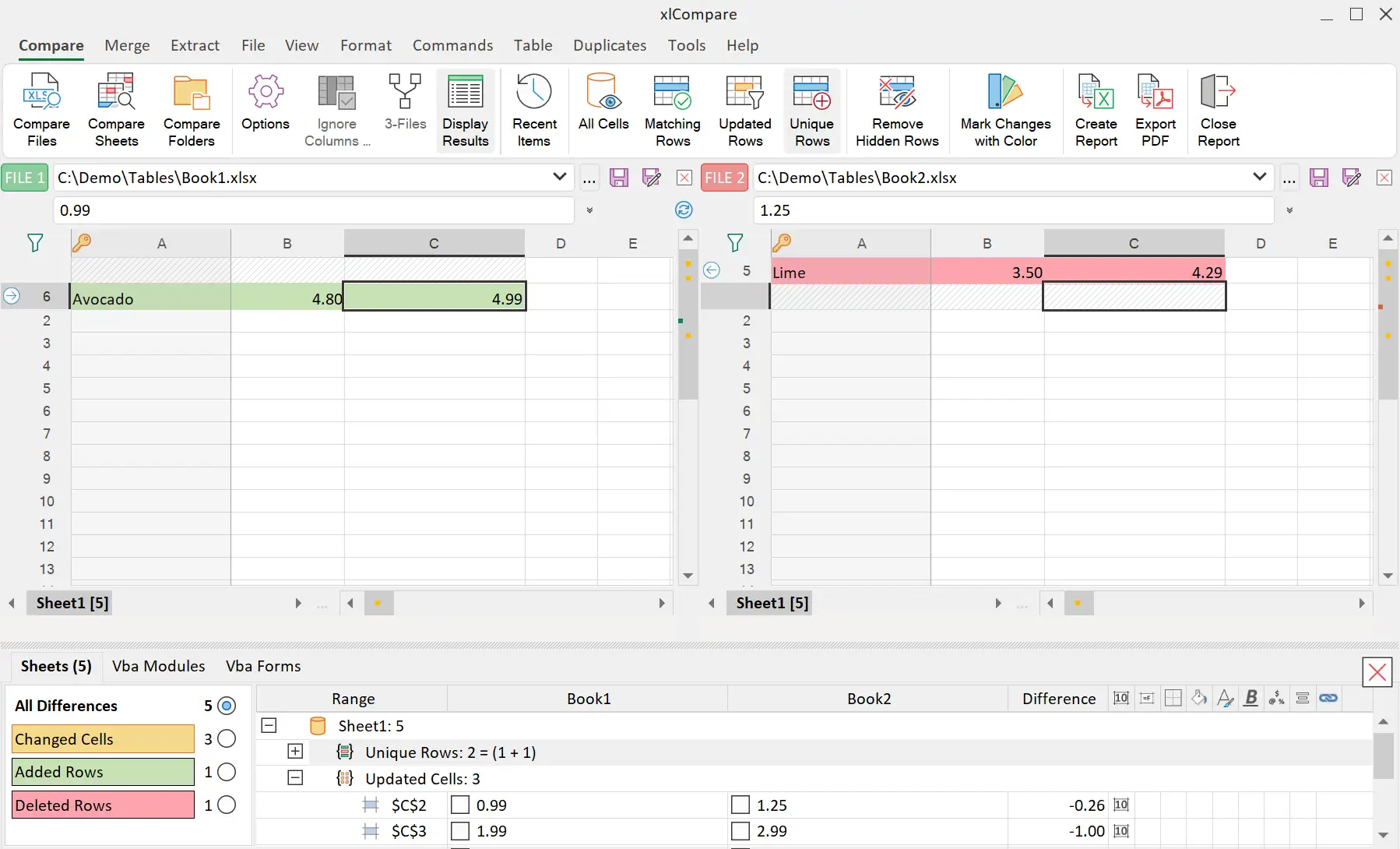Show All Cells view

(x=603, y=103)
